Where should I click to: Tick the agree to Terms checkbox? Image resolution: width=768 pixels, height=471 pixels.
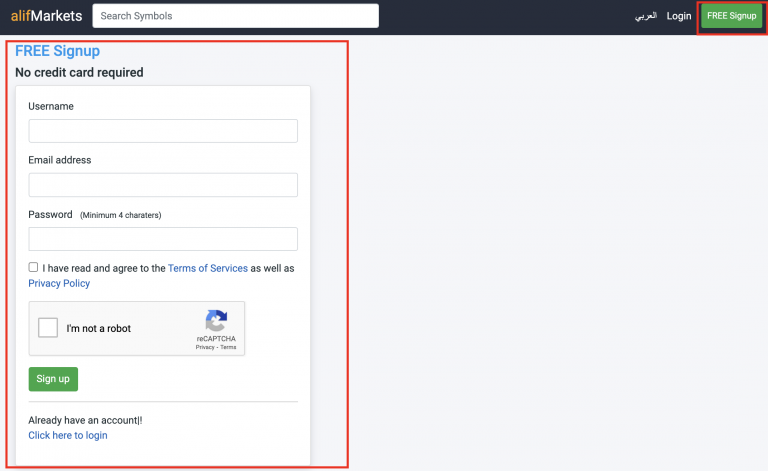[34, 267]
